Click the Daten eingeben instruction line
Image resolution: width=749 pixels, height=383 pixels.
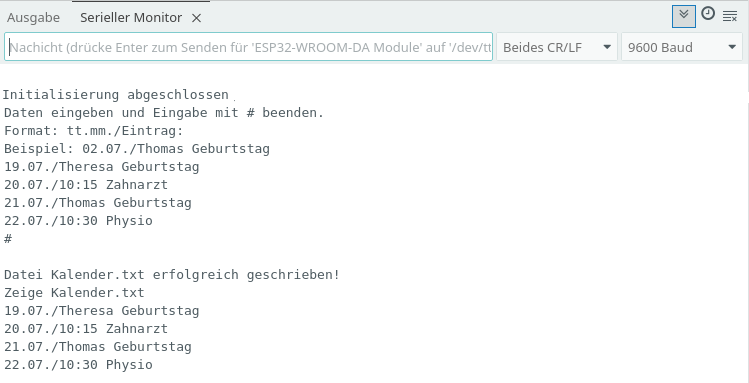point(164,113)
